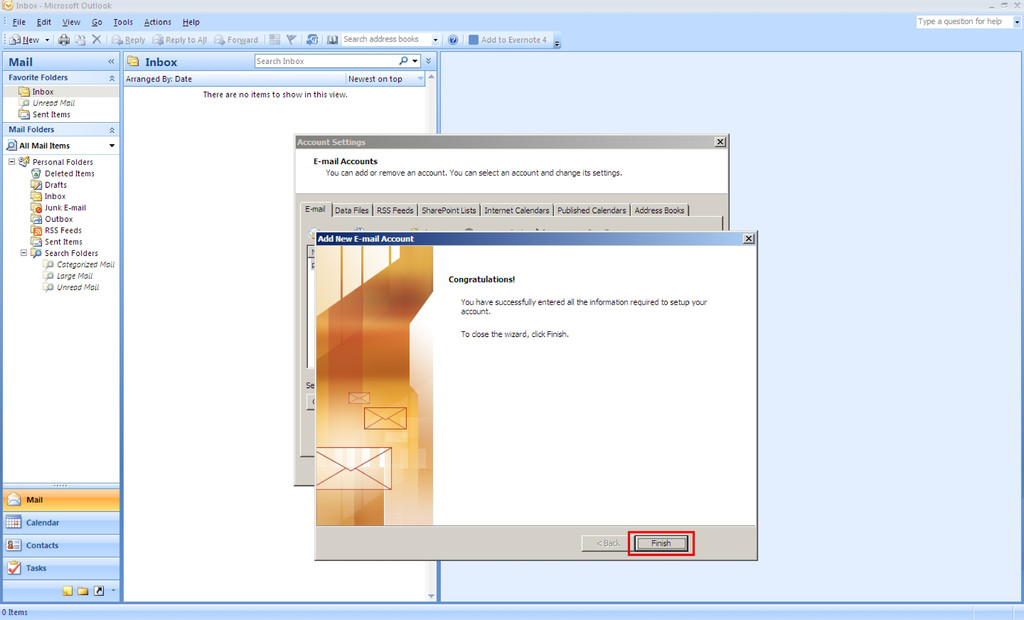This screenshot has height=620, width=1024.
Task: Click the Outlook Help question mark icon
Action: pos(453,40)
